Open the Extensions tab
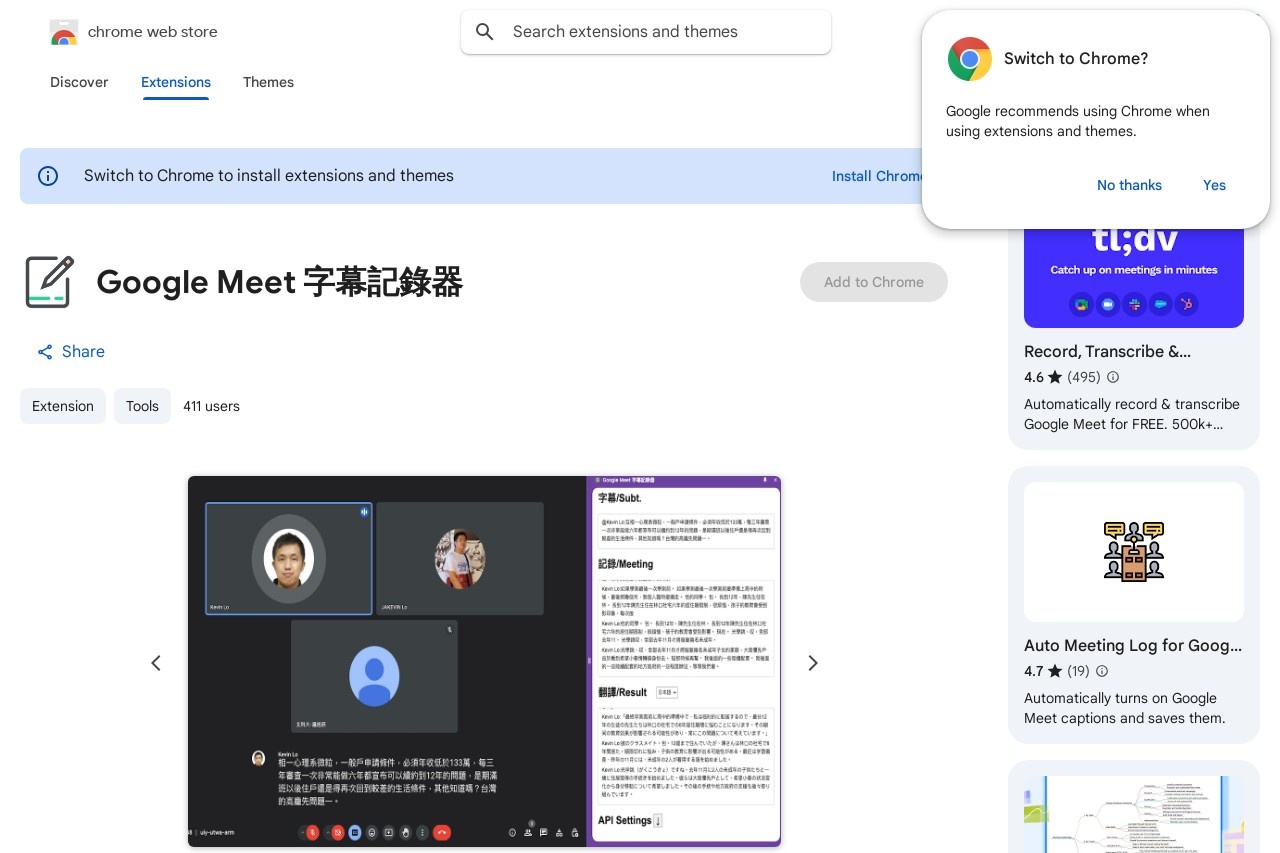The height and width of the screenshot is (853, 1280). 176,82
